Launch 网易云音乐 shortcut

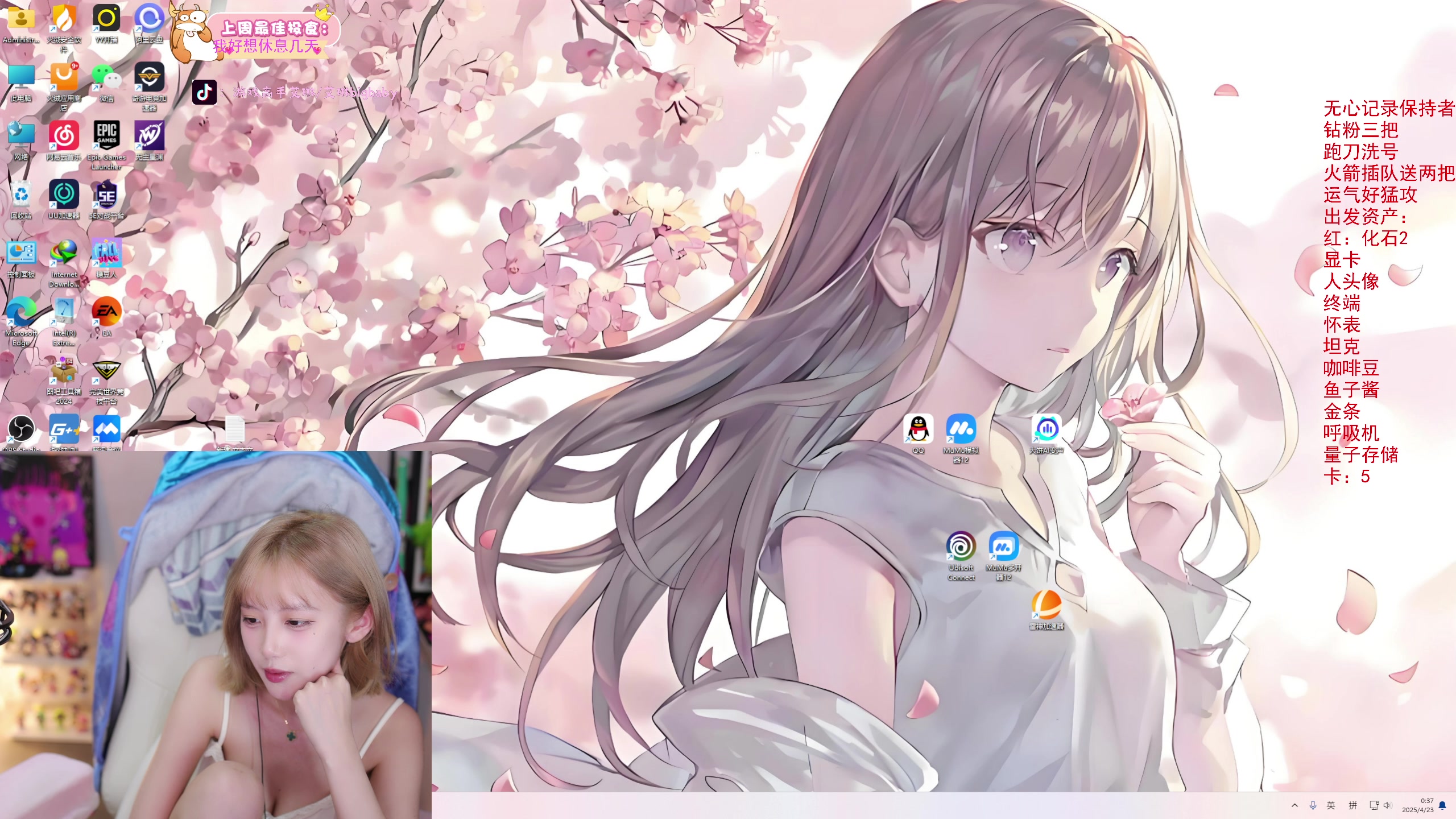point(64,141)
